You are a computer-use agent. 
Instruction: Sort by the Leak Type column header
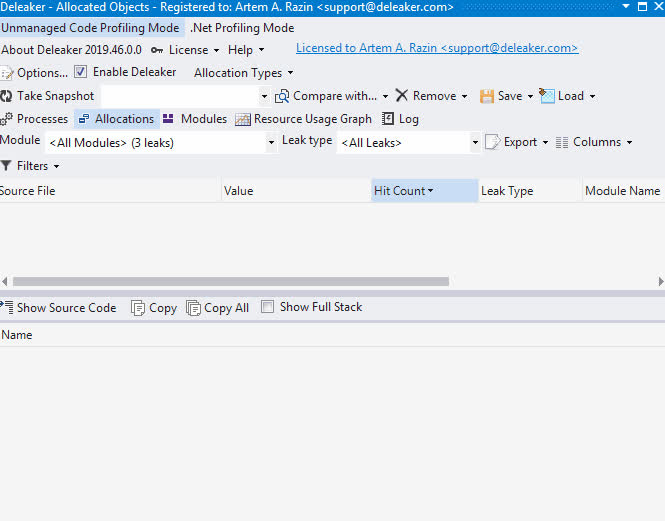pyautogui.click(x=530, y=191)
